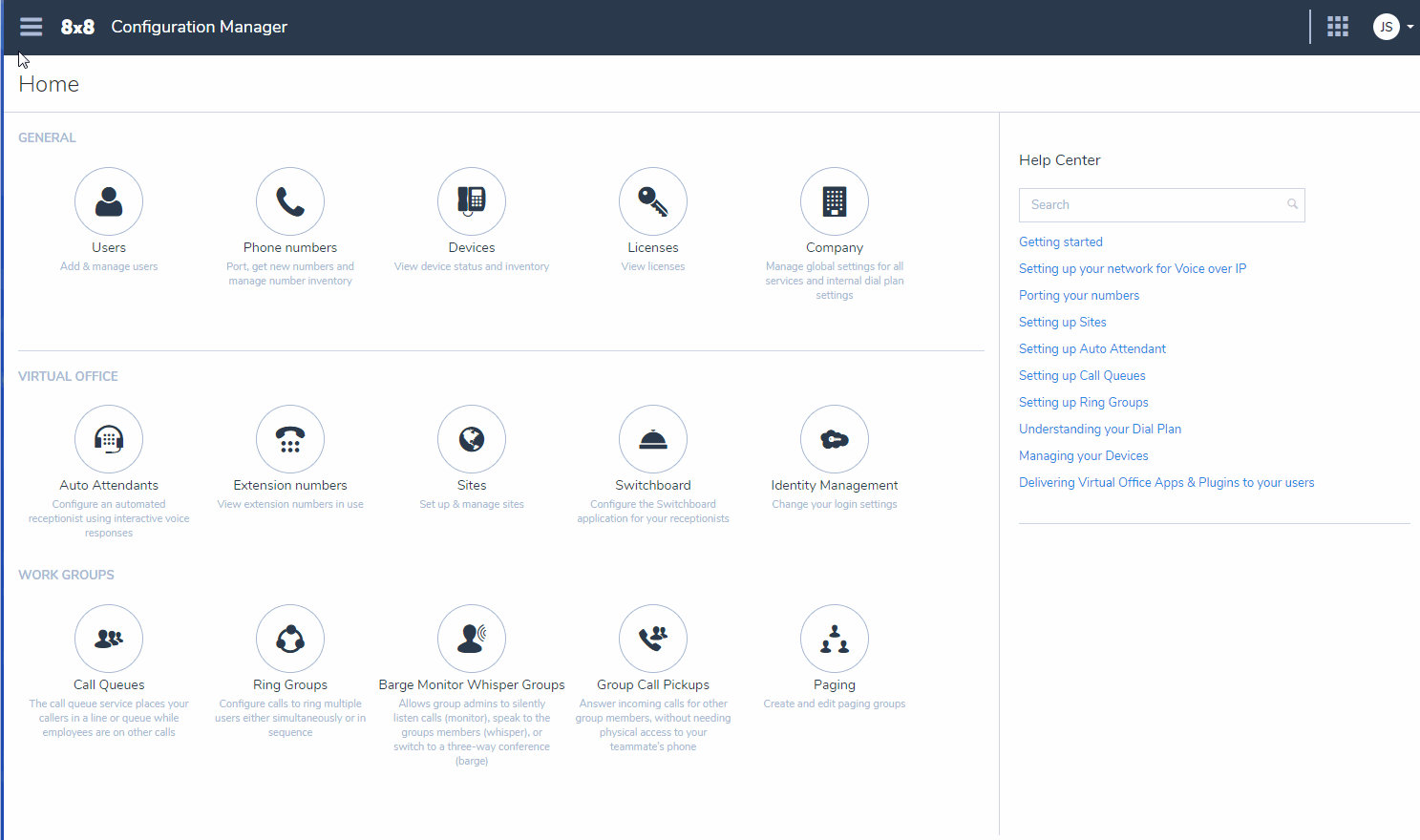The height and width of the screenshot is (840, 1420).
Task: Open the Paging icon
Action: click(835, 639)
